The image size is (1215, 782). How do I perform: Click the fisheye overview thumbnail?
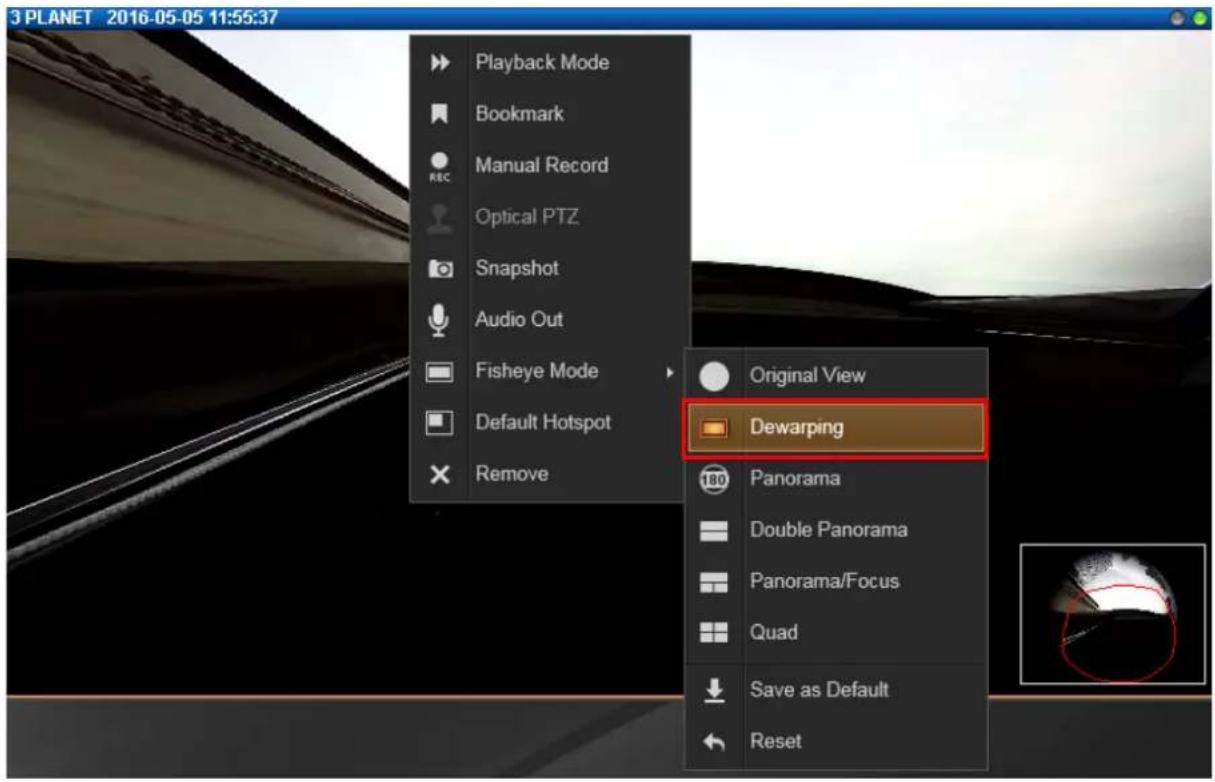(x=1113, y=614)
